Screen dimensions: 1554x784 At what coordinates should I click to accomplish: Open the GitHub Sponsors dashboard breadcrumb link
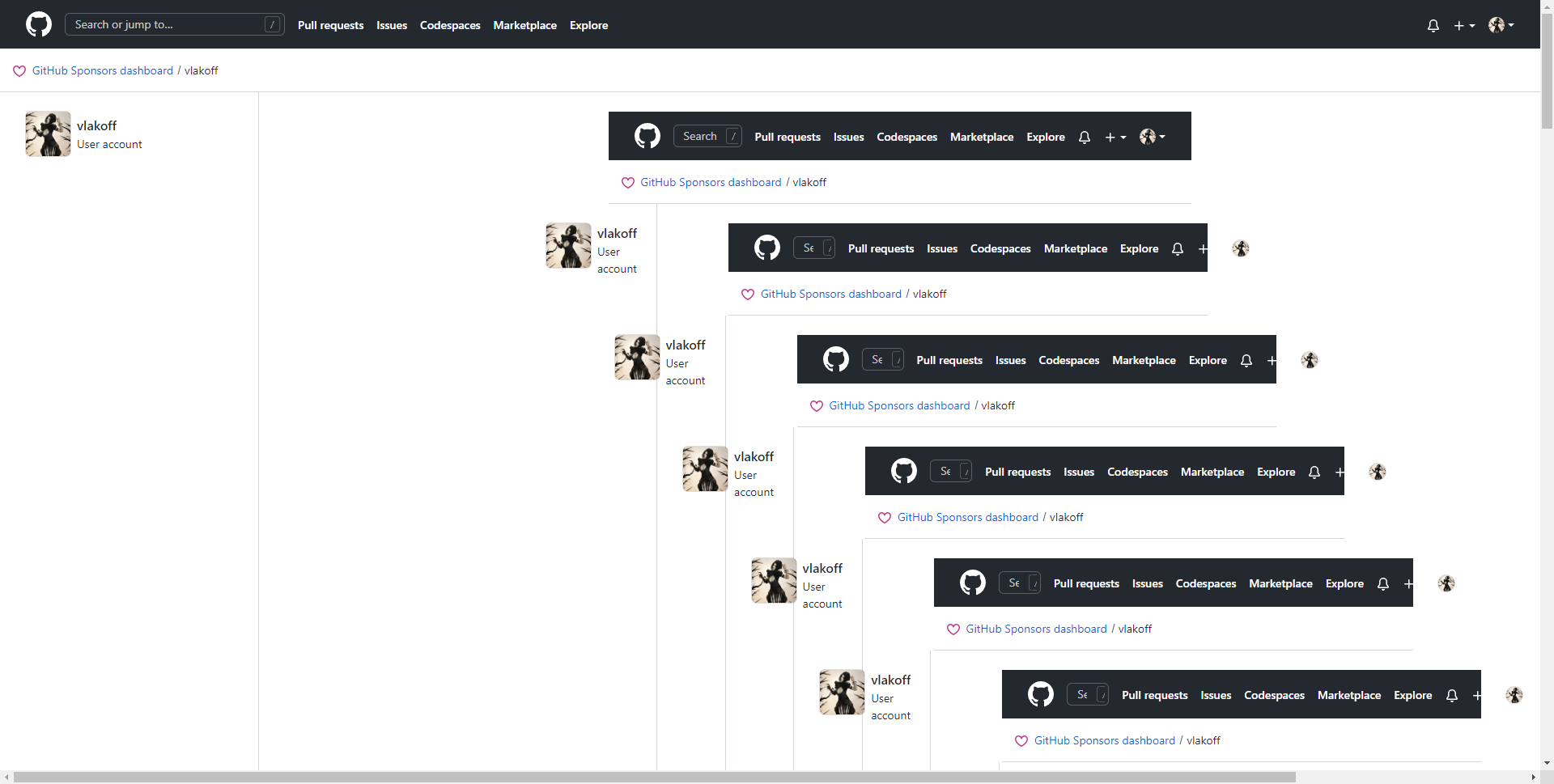coord(102,71)
